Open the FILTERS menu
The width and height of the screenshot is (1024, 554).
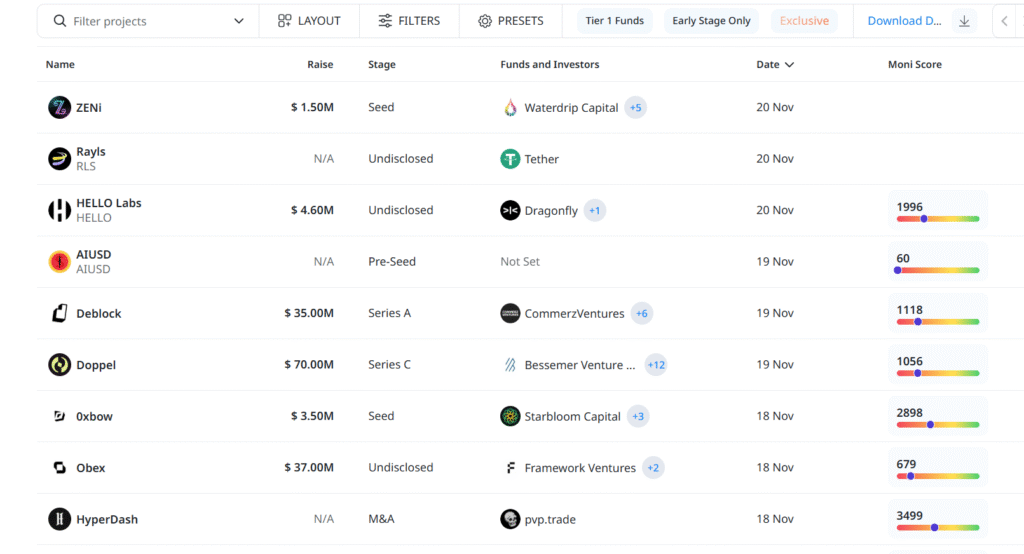[409, 21]
